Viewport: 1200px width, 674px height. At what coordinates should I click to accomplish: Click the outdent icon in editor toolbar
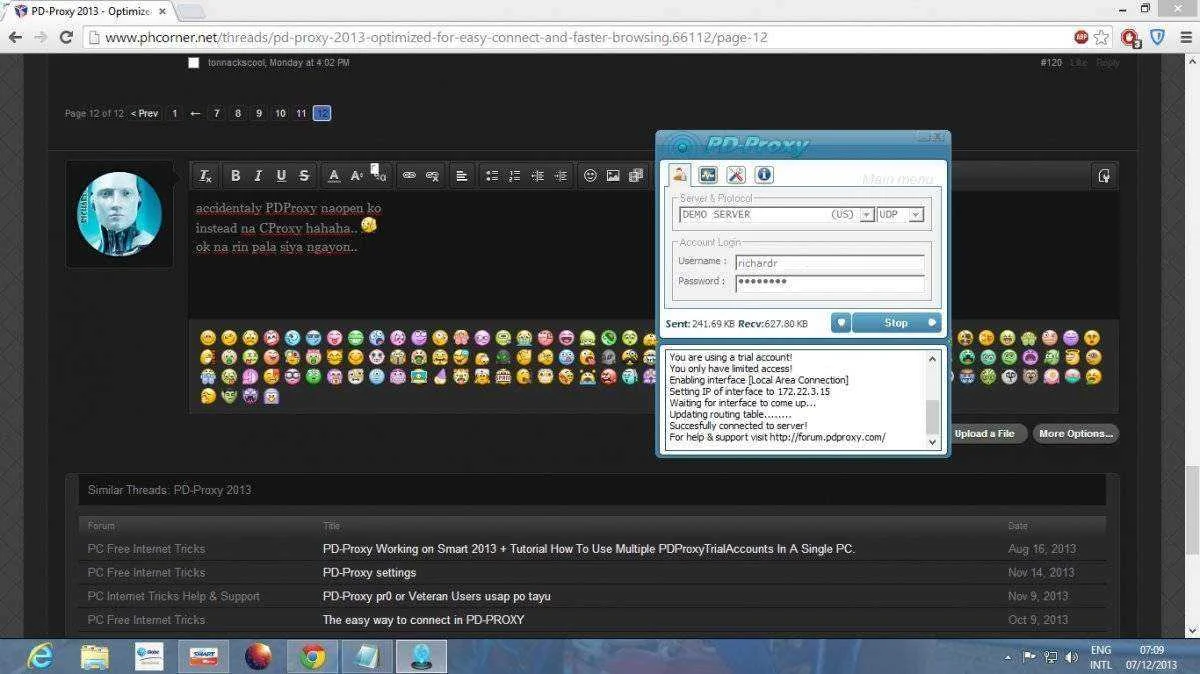tap(538, 175)
